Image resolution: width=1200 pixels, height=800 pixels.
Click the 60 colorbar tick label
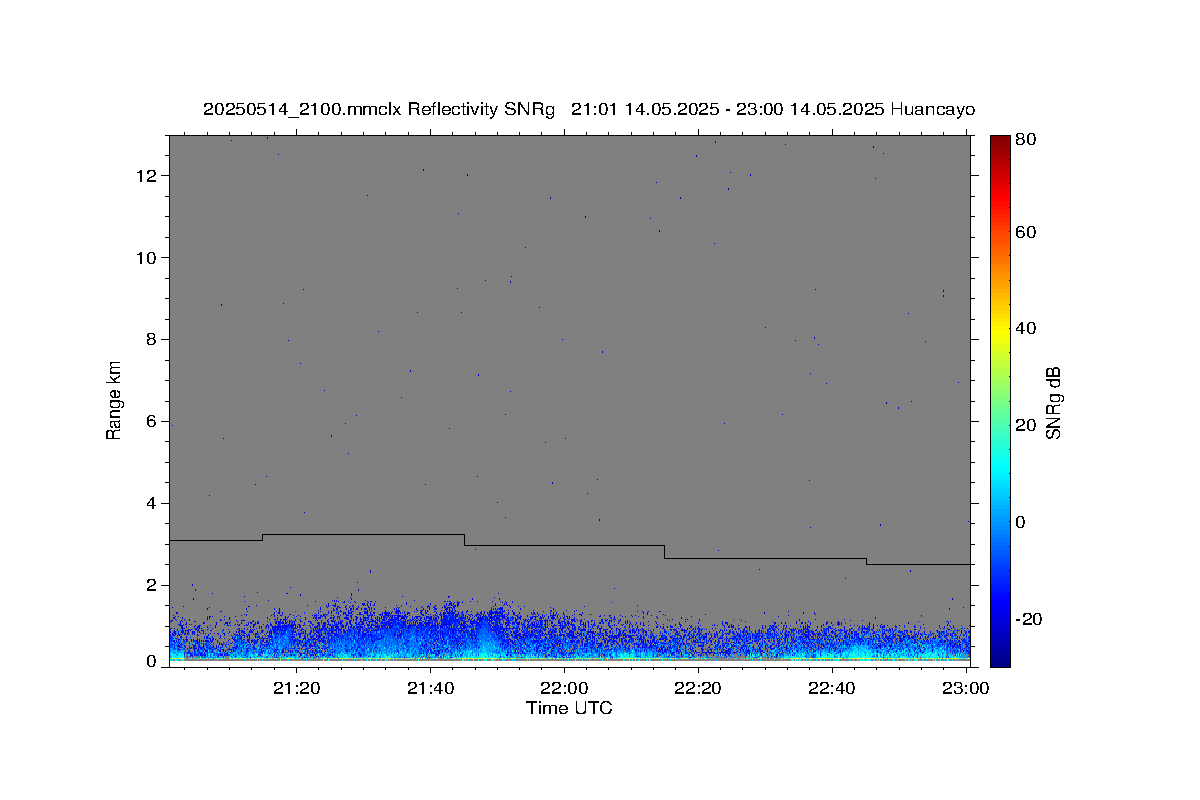point(1026,232)
